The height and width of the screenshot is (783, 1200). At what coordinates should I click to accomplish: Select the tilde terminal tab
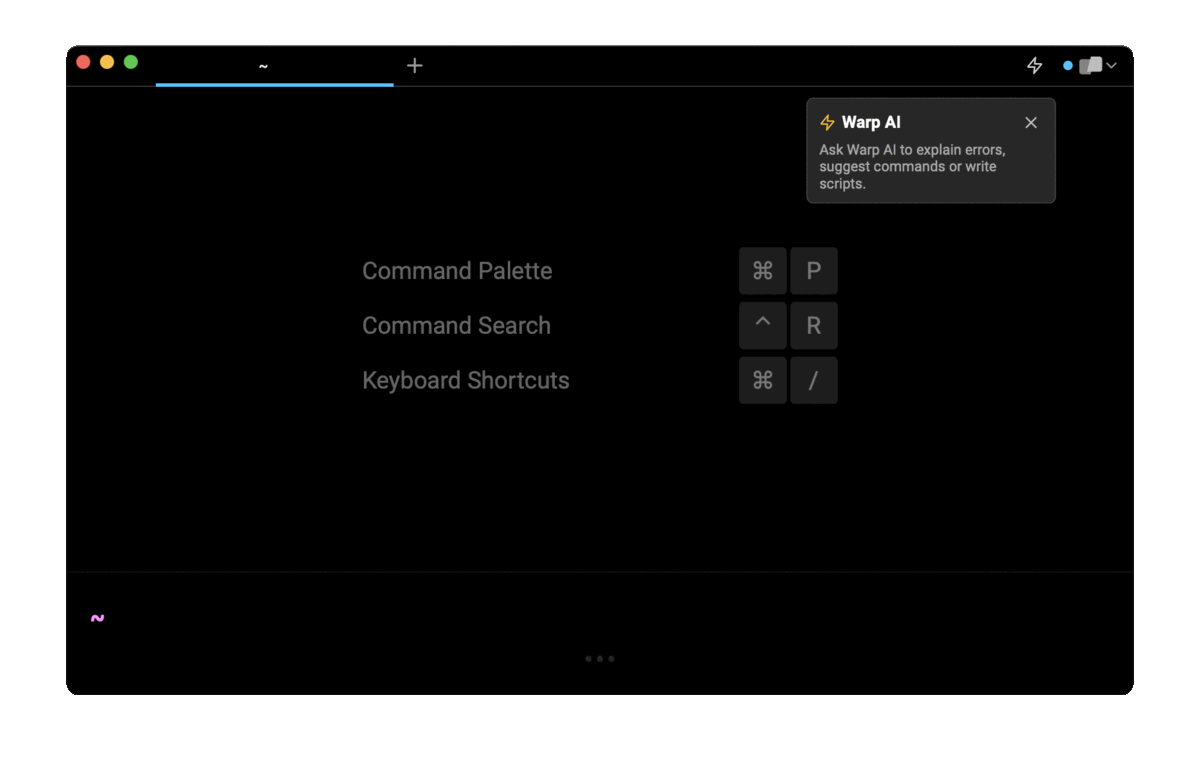pyautogui.click(x=263, y=66)
